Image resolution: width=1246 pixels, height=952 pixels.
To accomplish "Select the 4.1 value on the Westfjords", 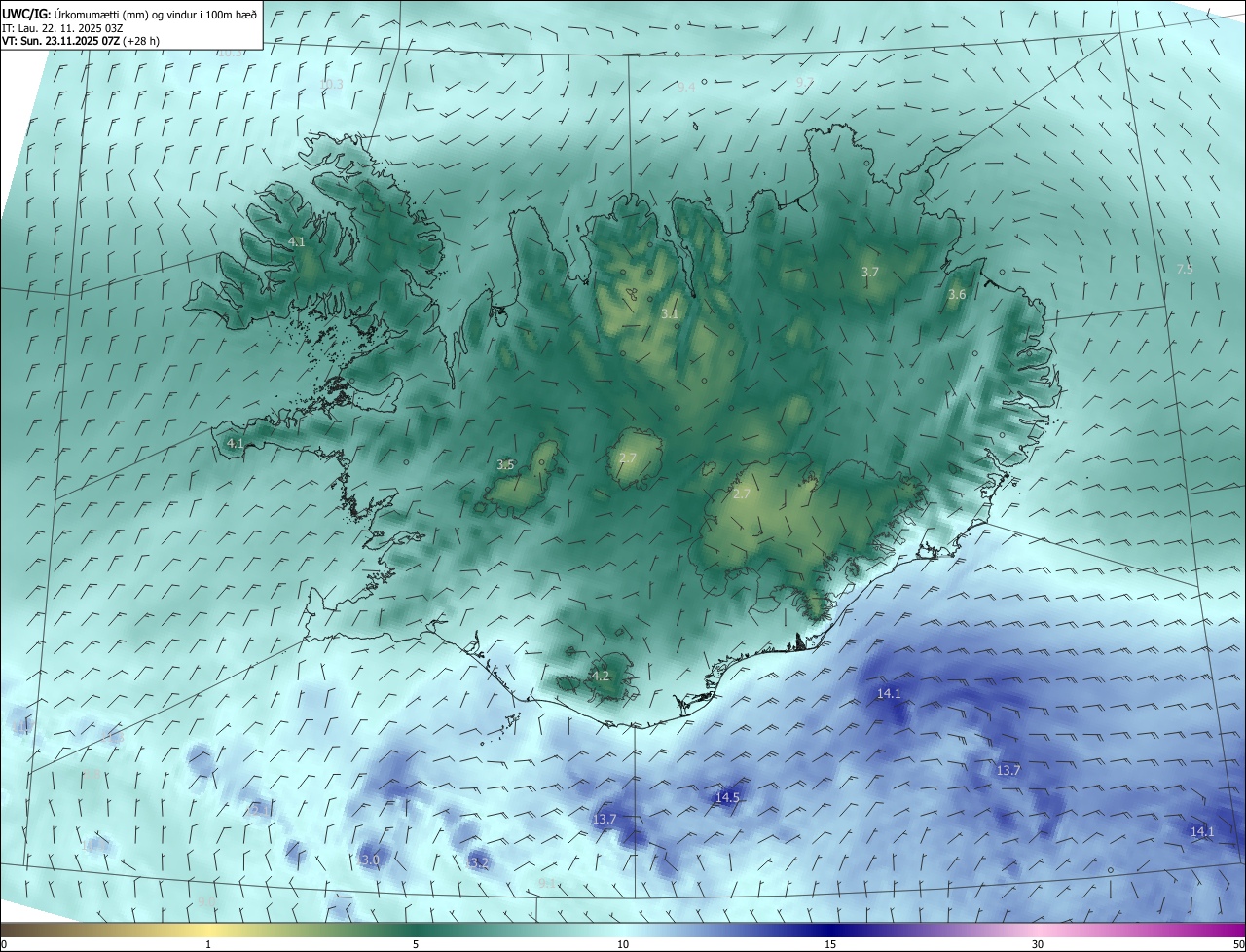I will 297,241.
